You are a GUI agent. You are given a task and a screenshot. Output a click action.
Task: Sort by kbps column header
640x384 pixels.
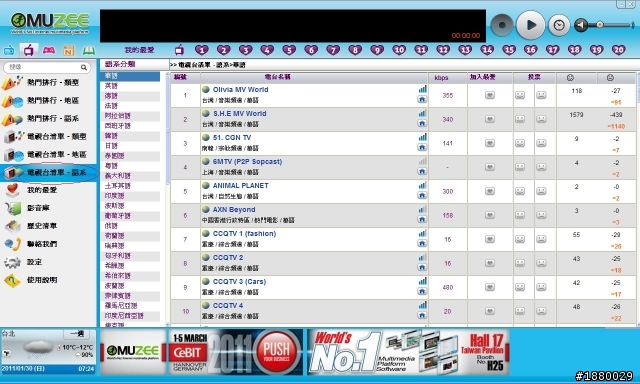441,78
